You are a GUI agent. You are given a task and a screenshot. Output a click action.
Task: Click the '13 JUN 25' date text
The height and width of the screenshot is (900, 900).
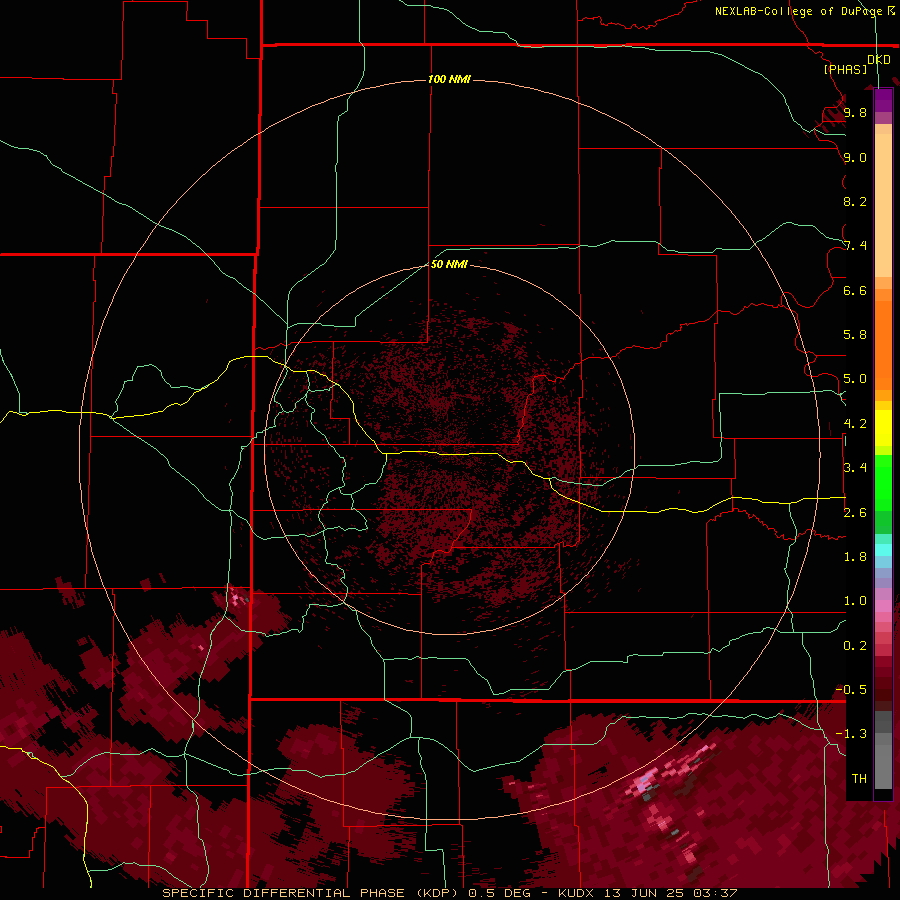click(x=642, y=893)
